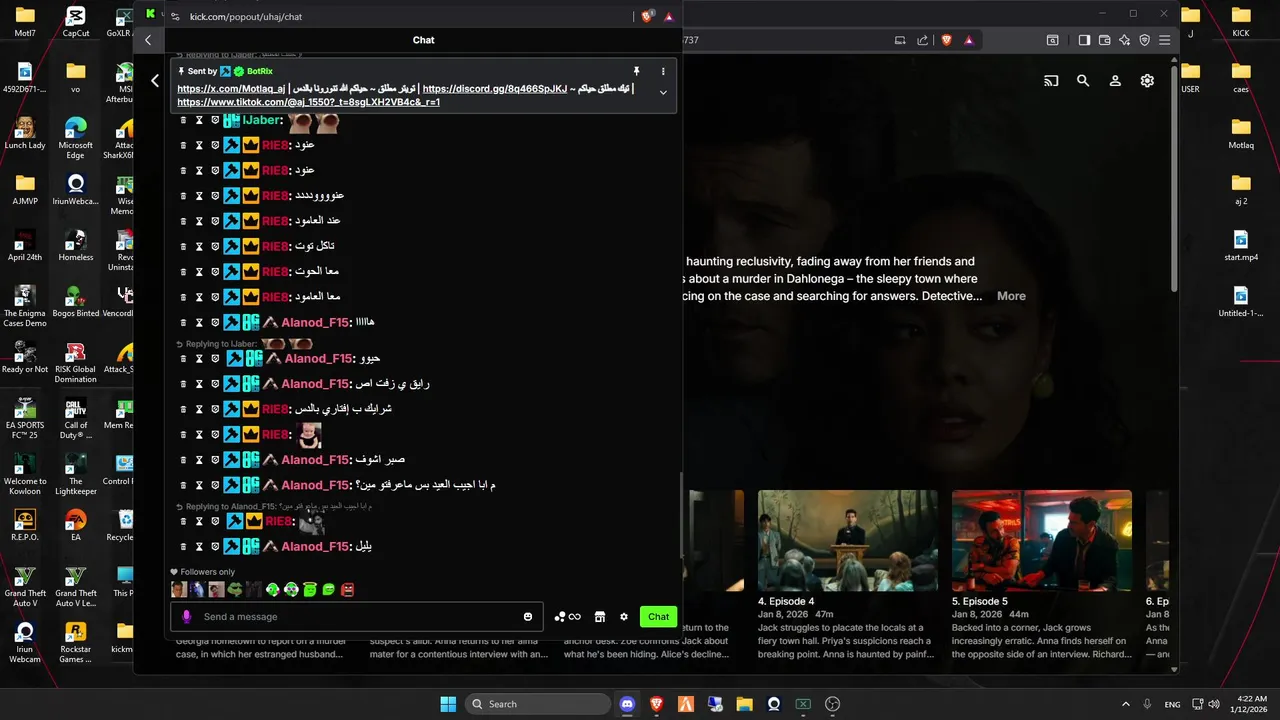Open Brave Wallet in background browser toolbar
1280x720 pixels.
point(1104,40)
